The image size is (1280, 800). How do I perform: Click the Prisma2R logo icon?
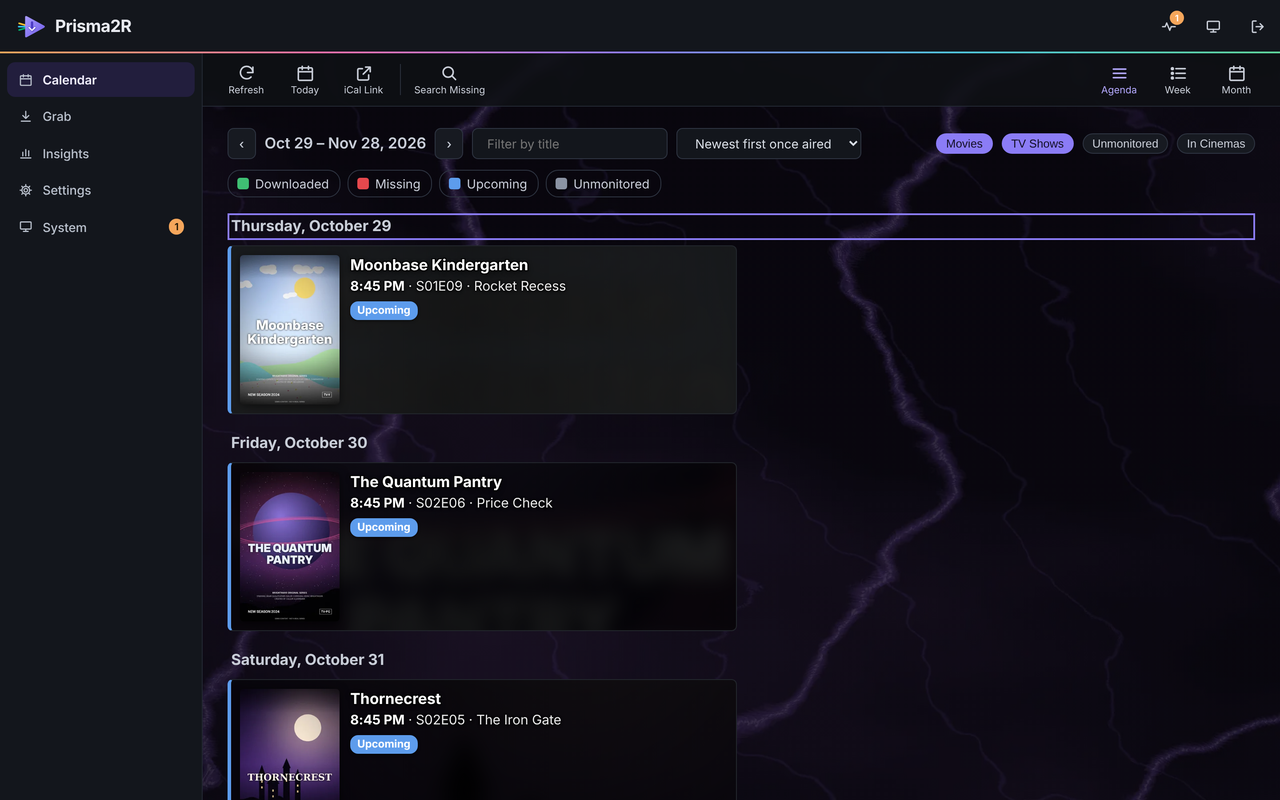[31, 26]
